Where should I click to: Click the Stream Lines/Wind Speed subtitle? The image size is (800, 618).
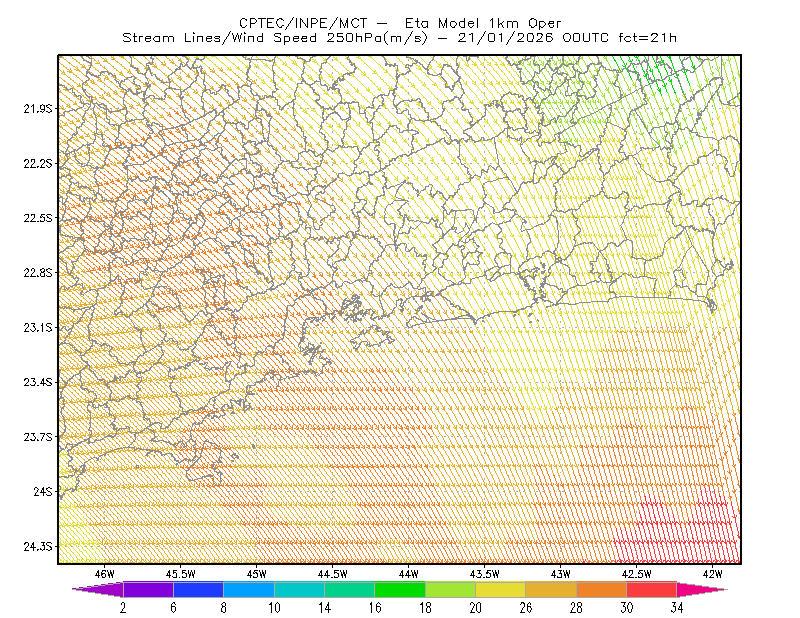point(274,38)
